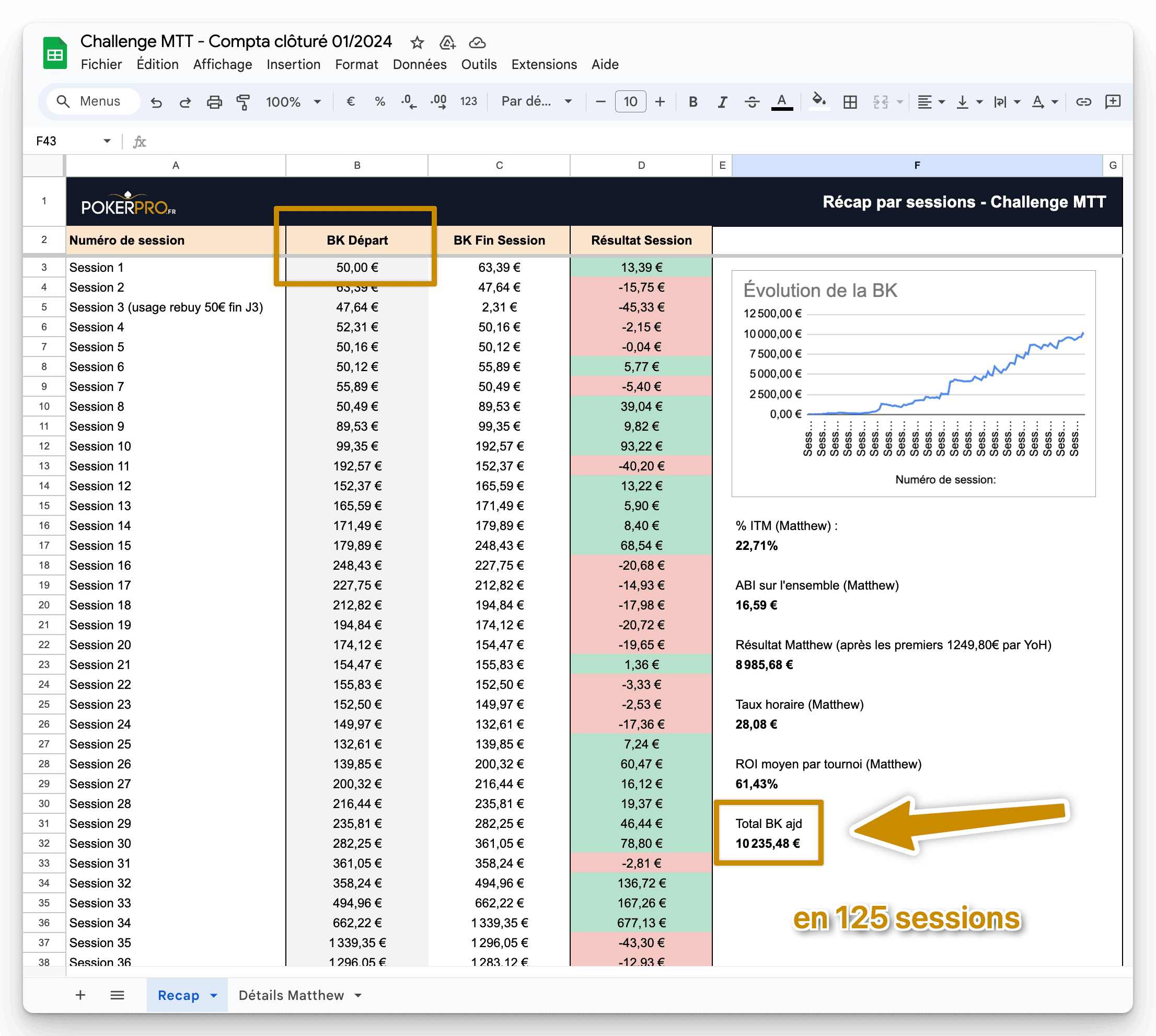The image size is (1156, 1036).
Task: Click the undo arrow icon
Action: click(156, 102)
